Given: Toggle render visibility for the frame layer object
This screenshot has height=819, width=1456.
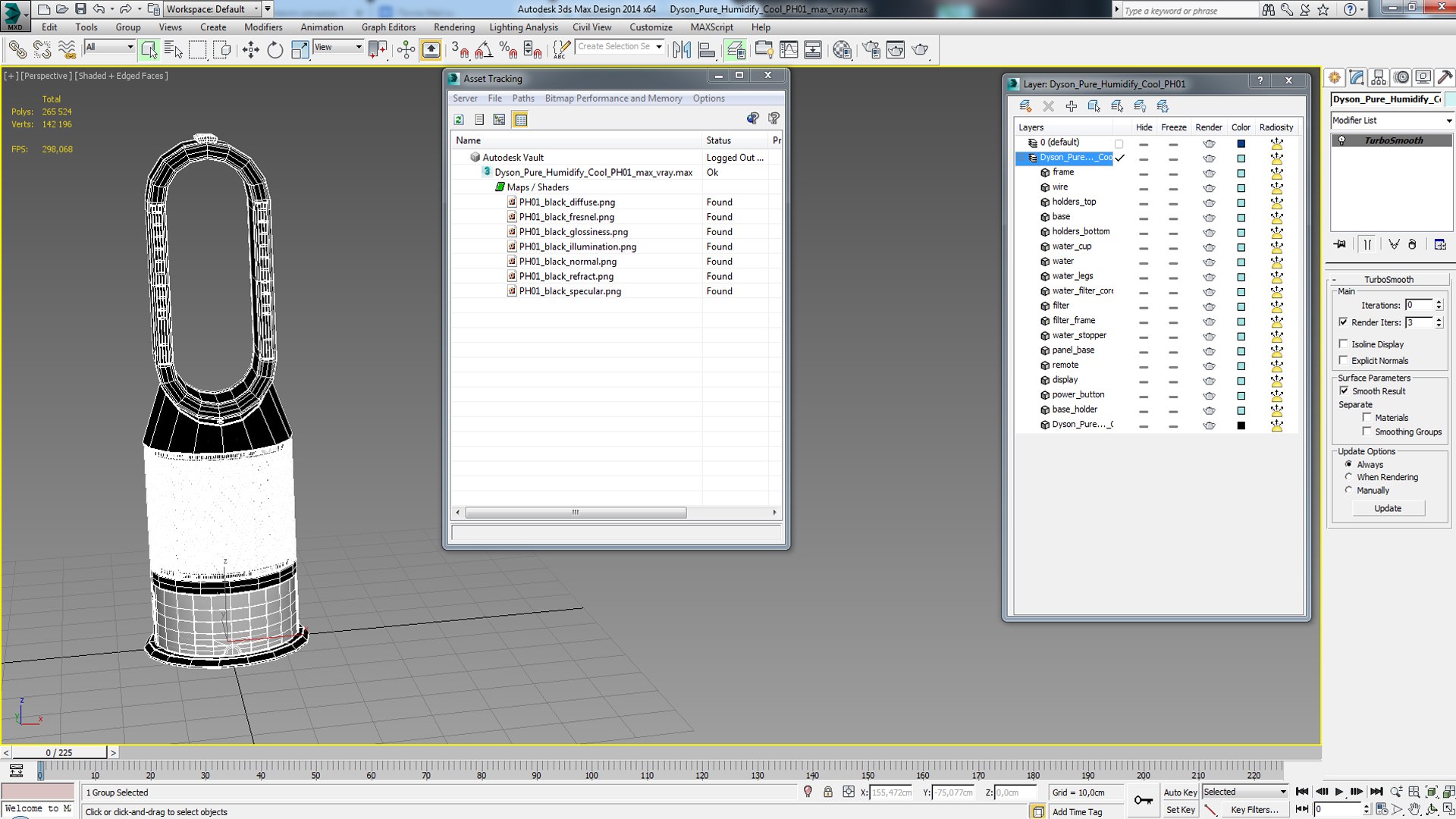Looking at the screenshot, I should 1209,173.
